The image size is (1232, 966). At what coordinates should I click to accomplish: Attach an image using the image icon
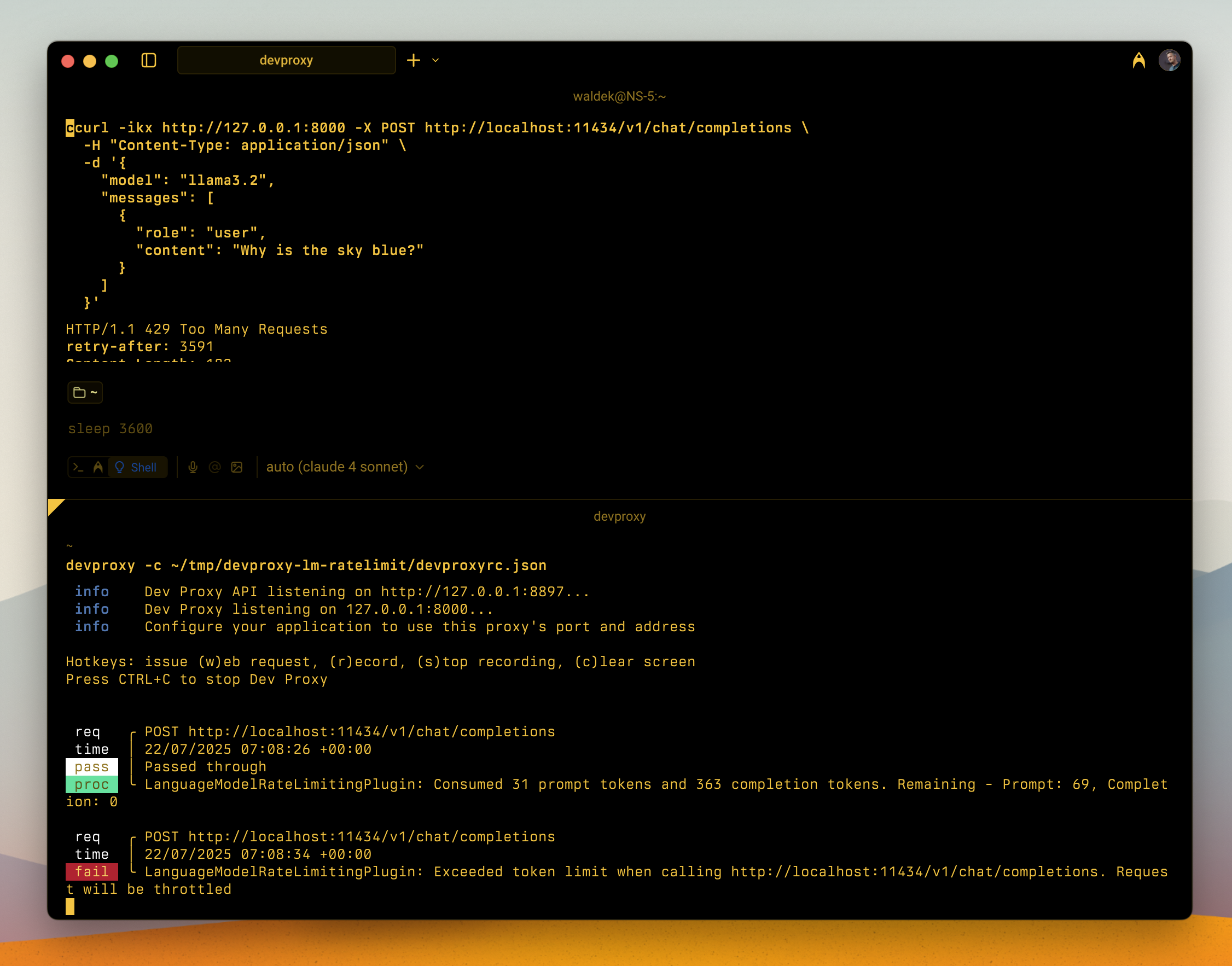coord(237,467)
